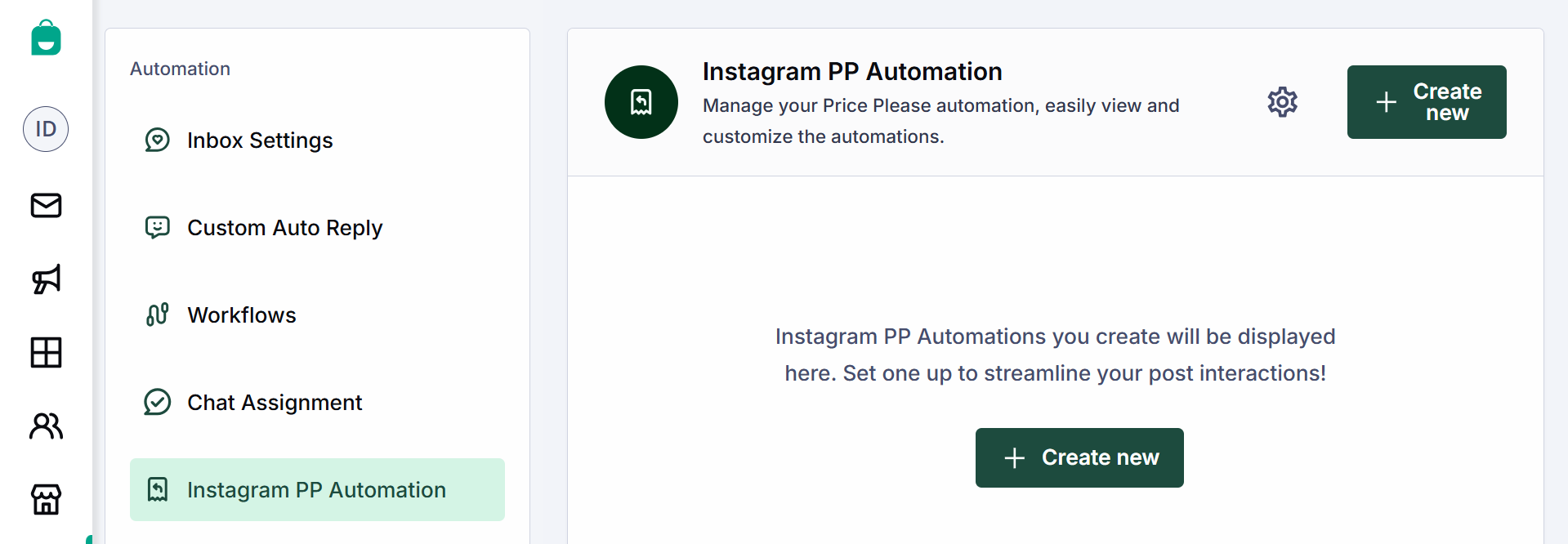Image resolution: width=1568 pixels, height=544 pixels.
Task: Click the top Create new button
Action: coord(1426,101)
